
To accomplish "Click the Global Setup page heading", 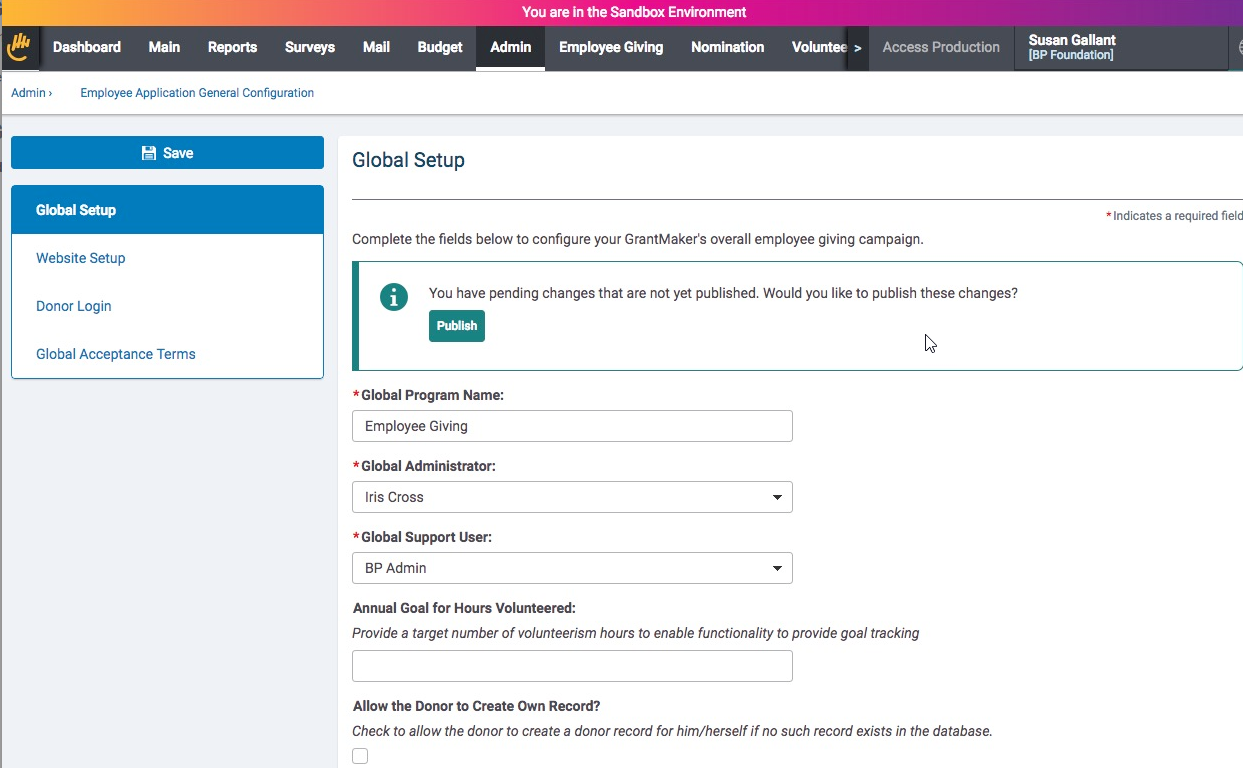I will (x=408, y=160).
